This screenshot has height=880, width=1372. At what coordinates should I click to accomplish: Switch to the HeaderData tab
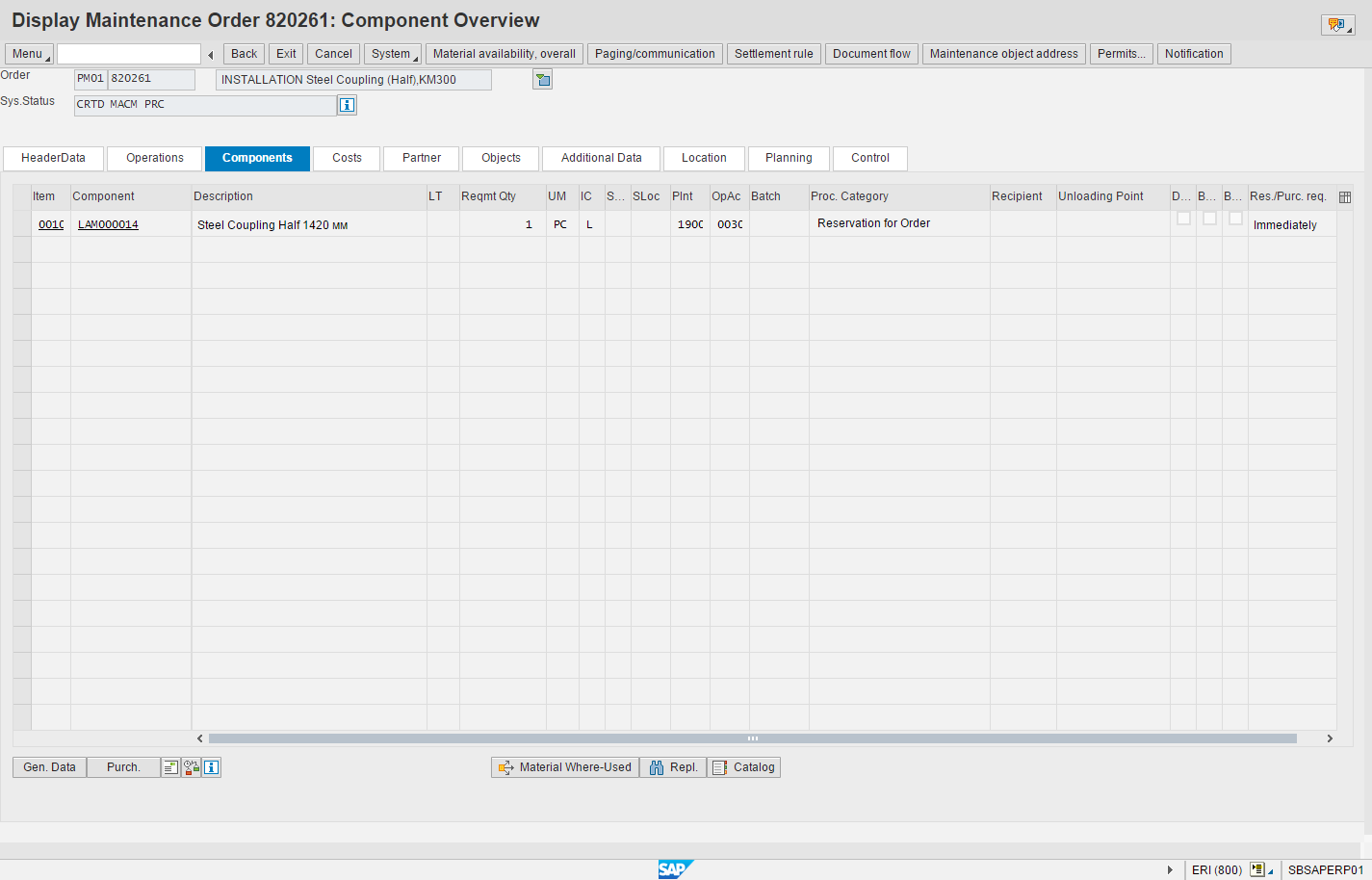53,158
